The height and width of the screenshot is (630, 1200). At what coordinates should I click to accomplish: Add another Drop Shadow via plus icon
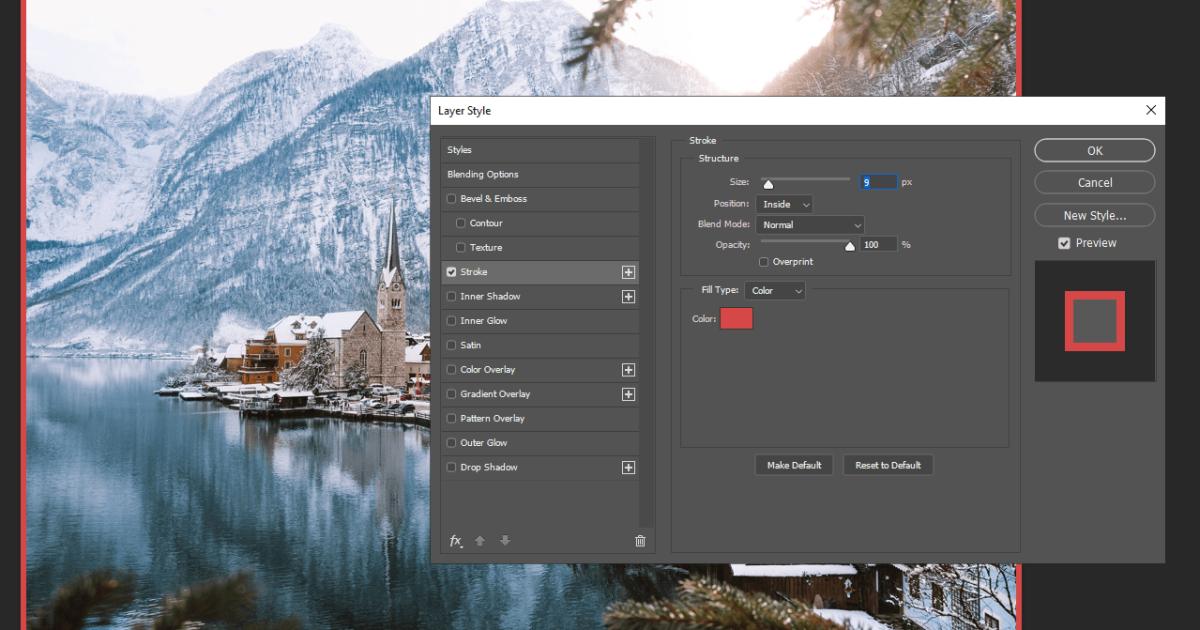630,467
